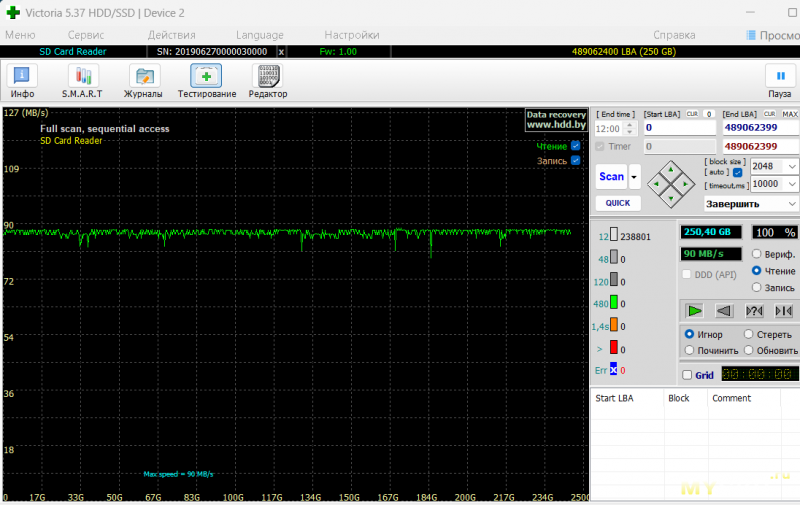Open the block size 2048 dropdown
Image resolution: width=800 pixels, height=505 pixels.
pyautogui.click(x=791, y=166)
